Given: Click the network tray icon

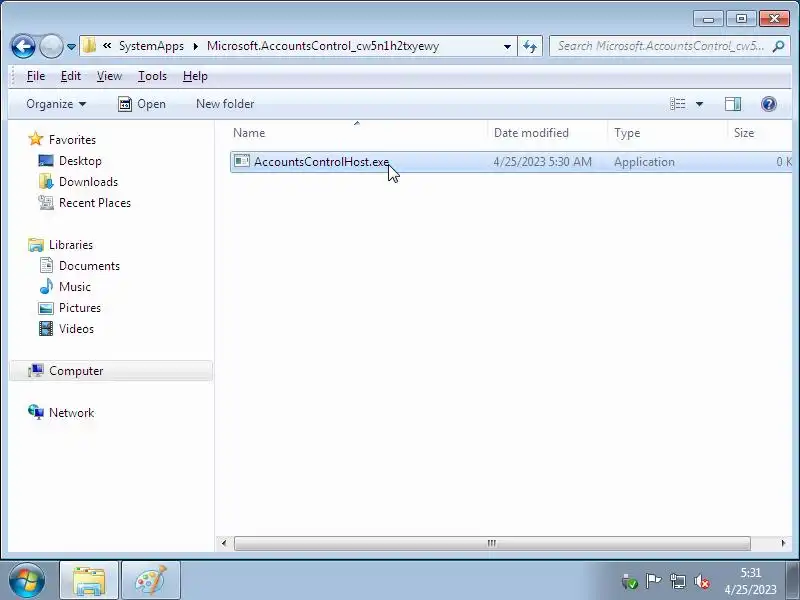Looking at the screenshot, I should pos(678,581).
